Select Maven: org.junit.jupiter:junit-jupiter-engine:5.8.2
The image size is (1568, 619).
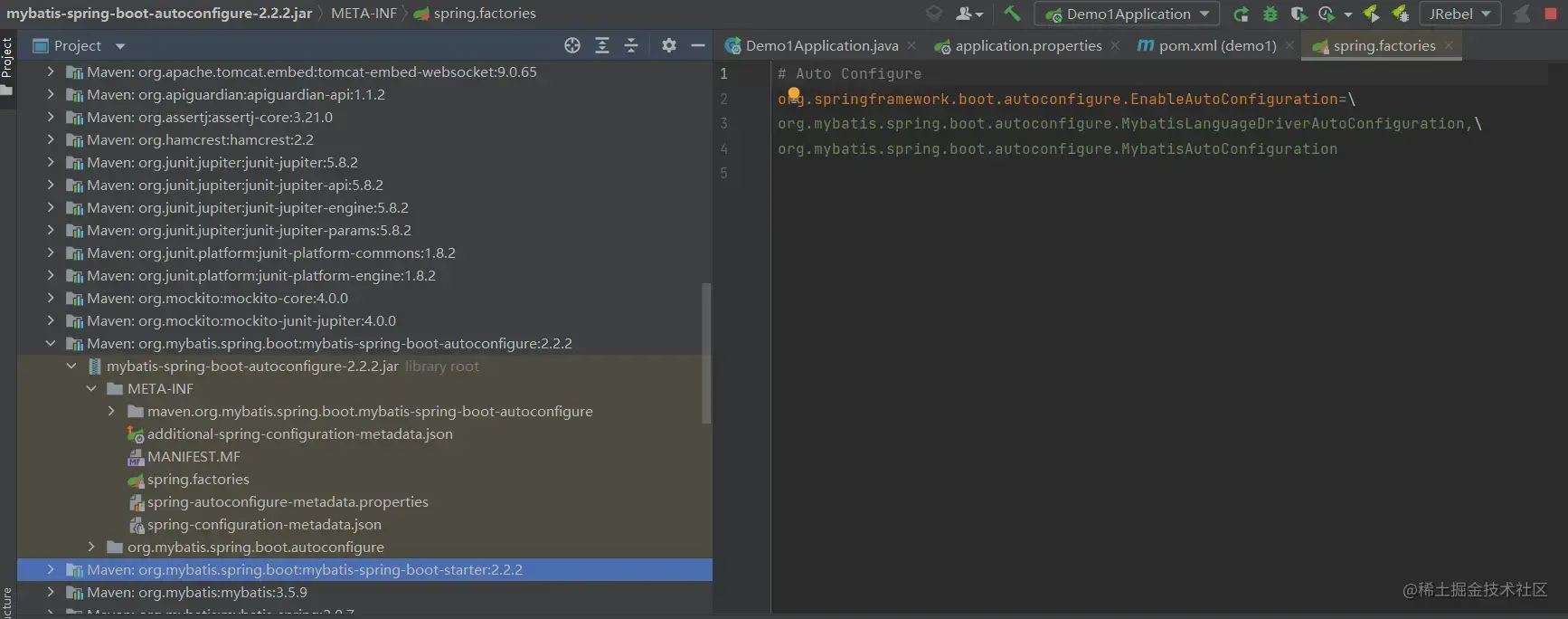pos(247,207)
